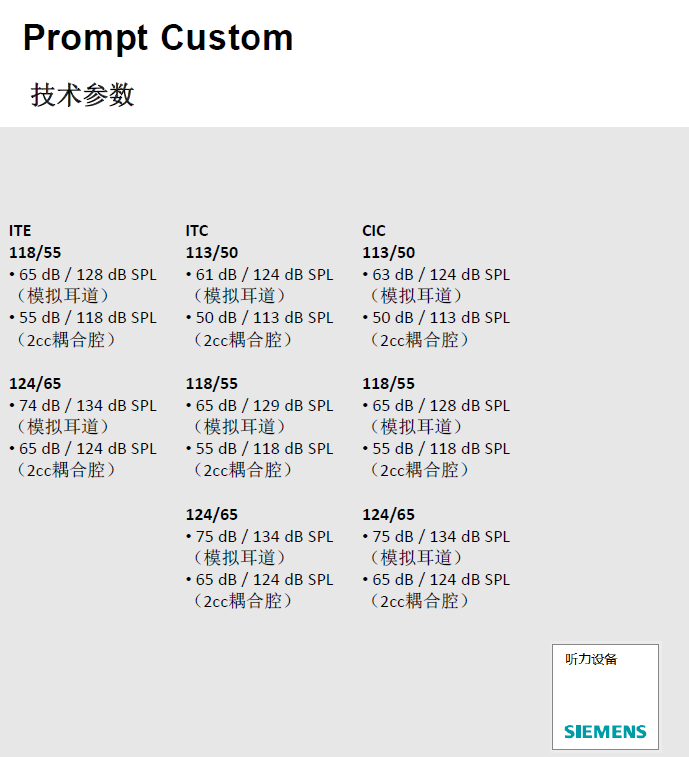Click 124/65 heading in ITE column
Viewport: 689px width, 757px height.
pyautogui.click(x=35, y=384)
